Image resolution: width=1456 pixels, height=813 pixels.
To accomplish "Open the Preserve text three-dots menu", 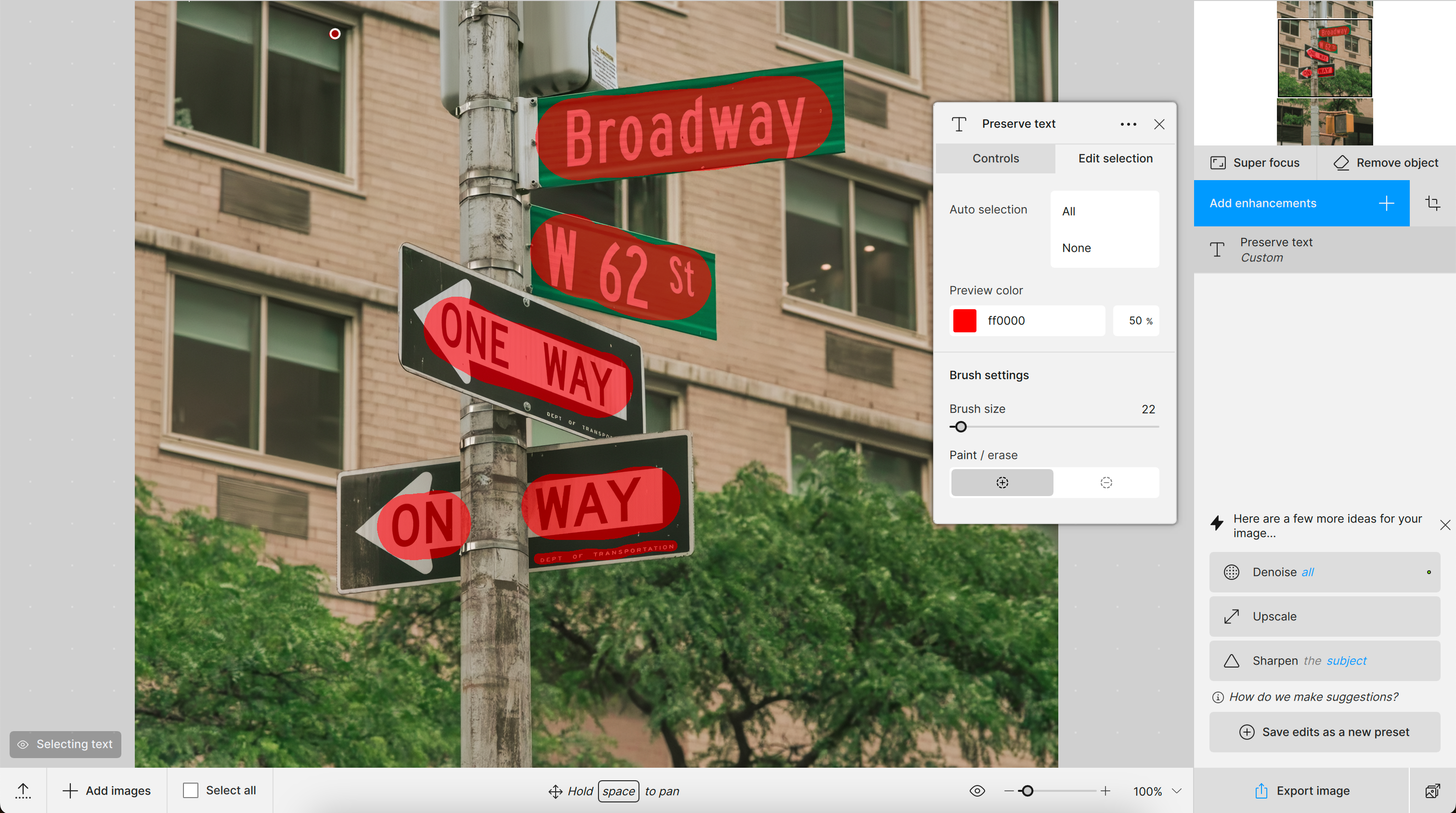I will coord(1128,124).
